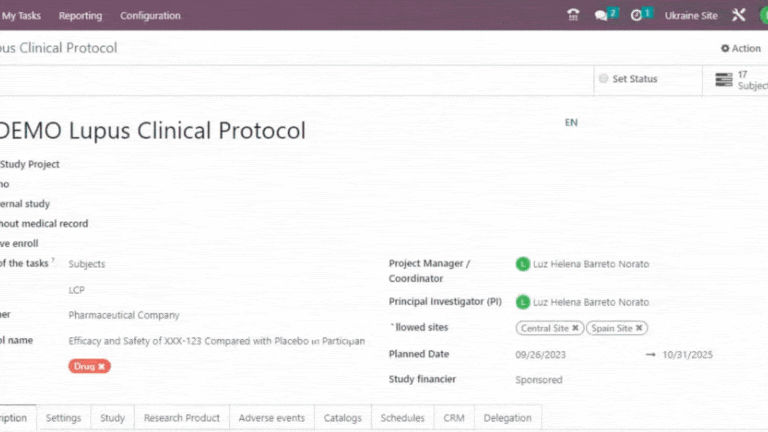Toggle the Set Status radio circle

point(603,79)
